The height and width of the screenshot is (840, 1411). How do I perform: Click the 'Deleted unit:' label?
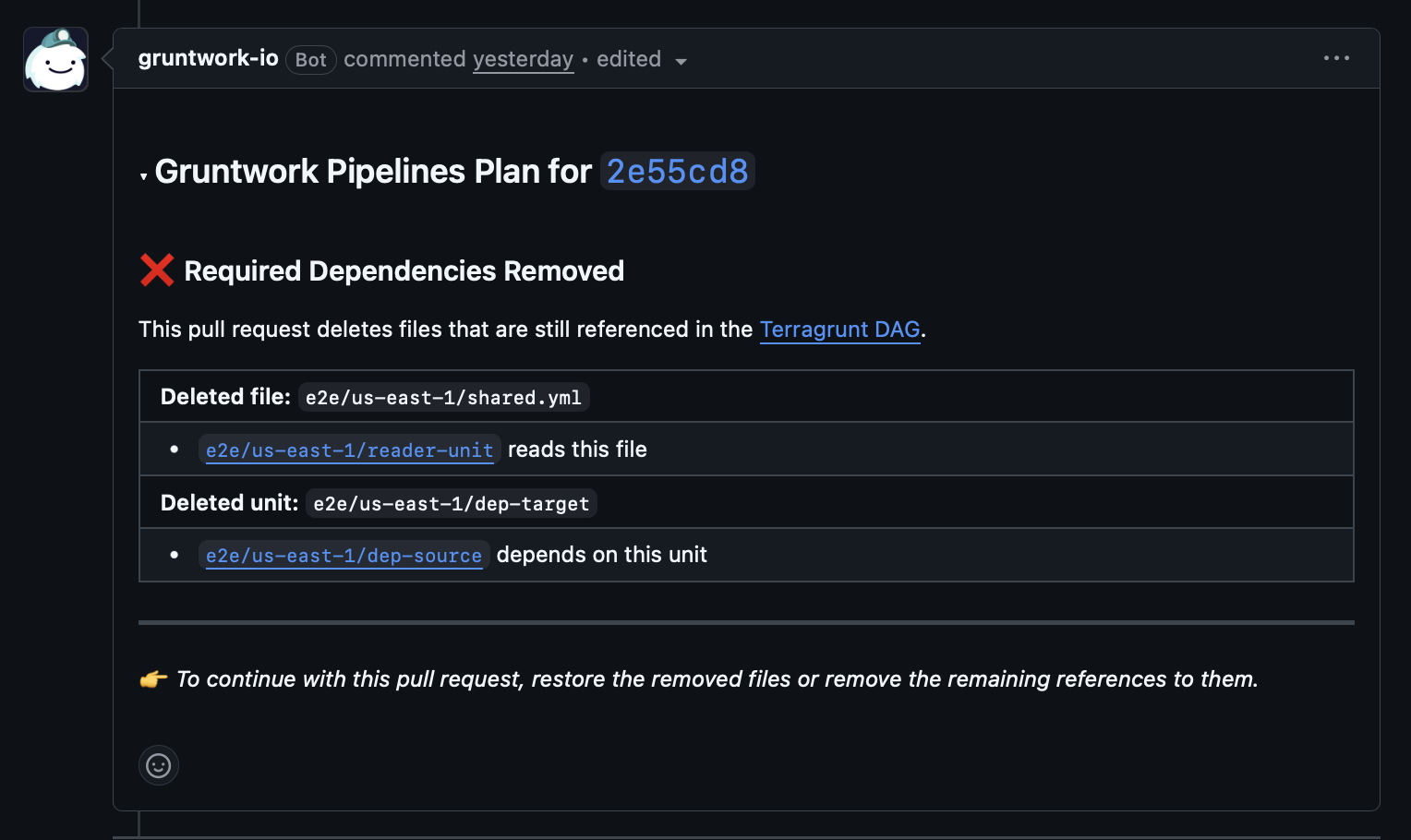pyautogui.click(x=230, y=503)
